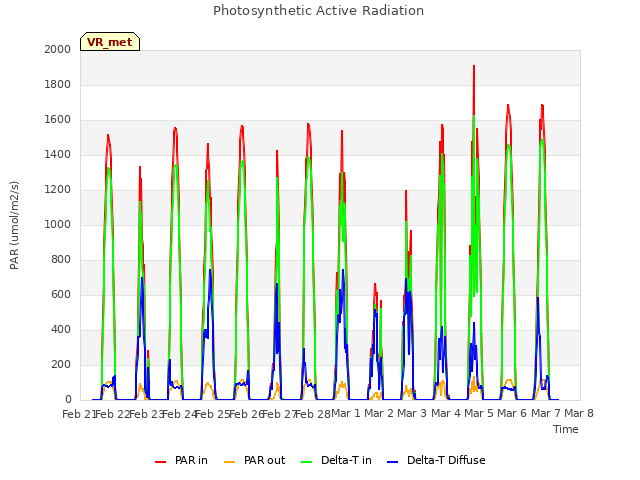
Task: Click the tallest red PAR in spike near 1900
Action: (x=474, y=67)
